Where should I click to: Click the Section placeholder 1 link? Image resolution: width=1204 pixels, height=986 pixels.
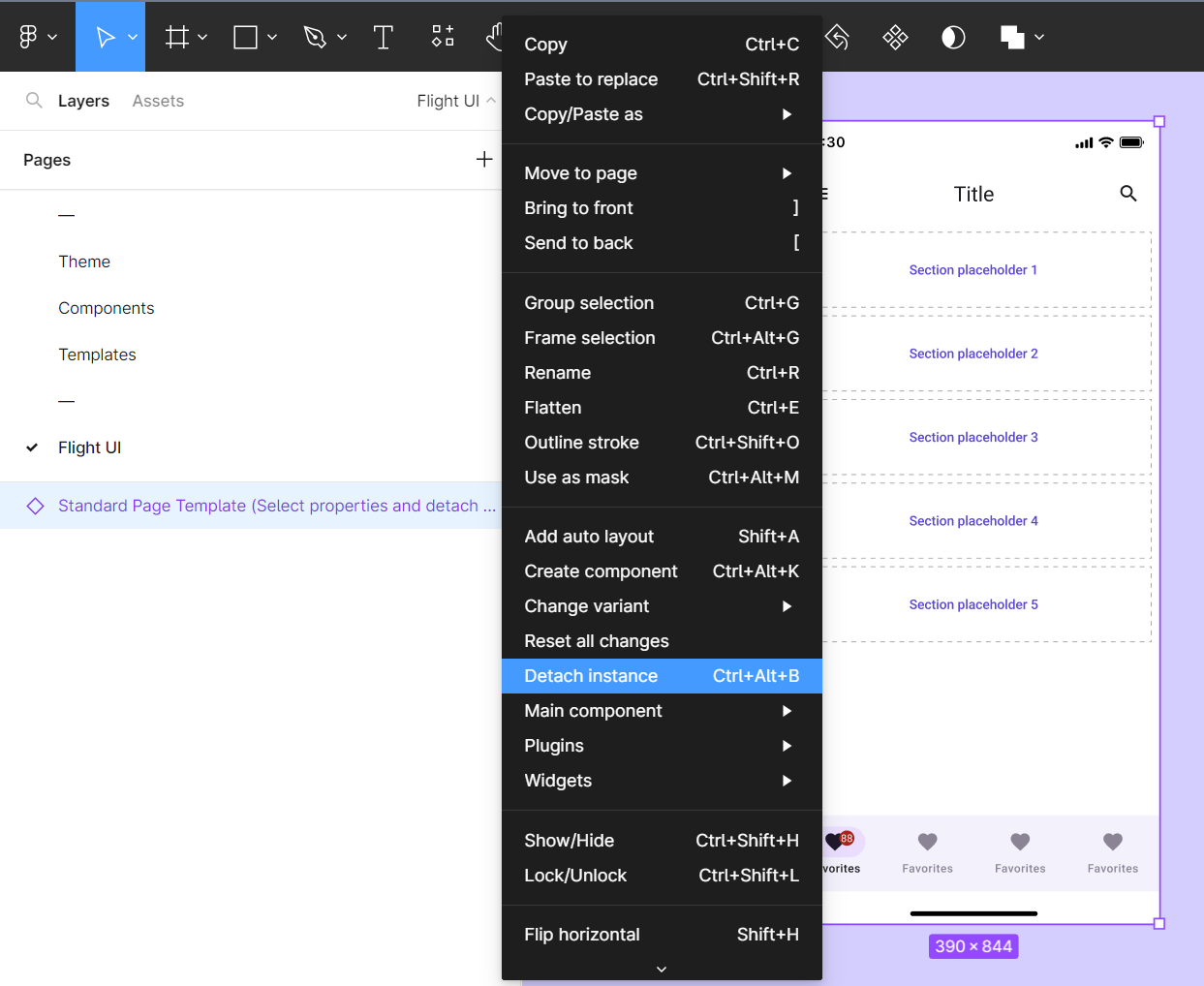pyautogui.click(x=972, y=269)
